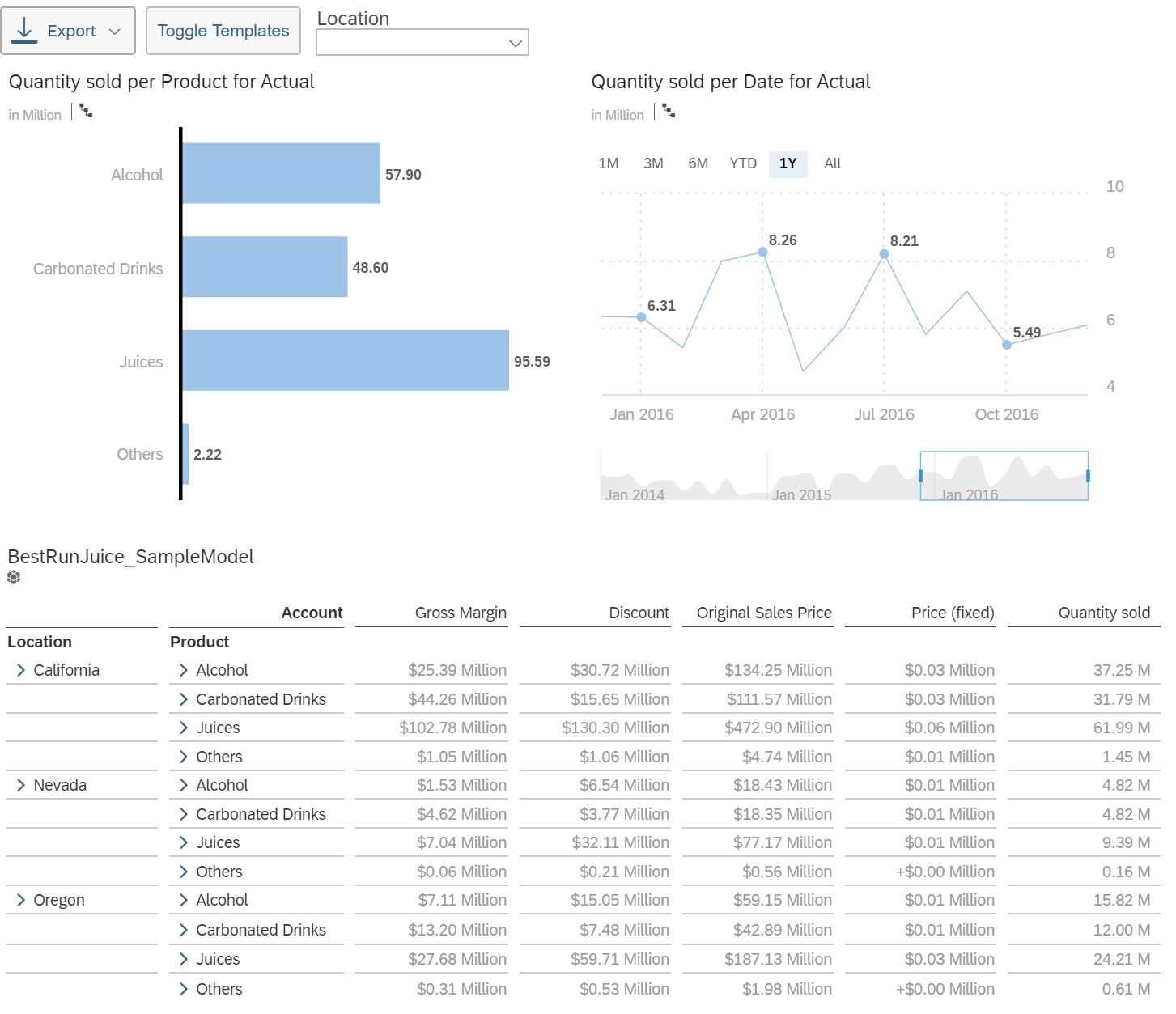
Task: Select the $32.11 Million discount cell
Action: pyautogui.click(x=620, y=842)
